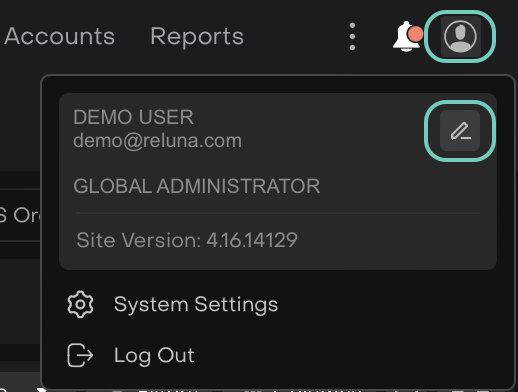Choose the Log Out text entry
The height and width of the screenshot is (392, 518).
click(x=154, y=355)
